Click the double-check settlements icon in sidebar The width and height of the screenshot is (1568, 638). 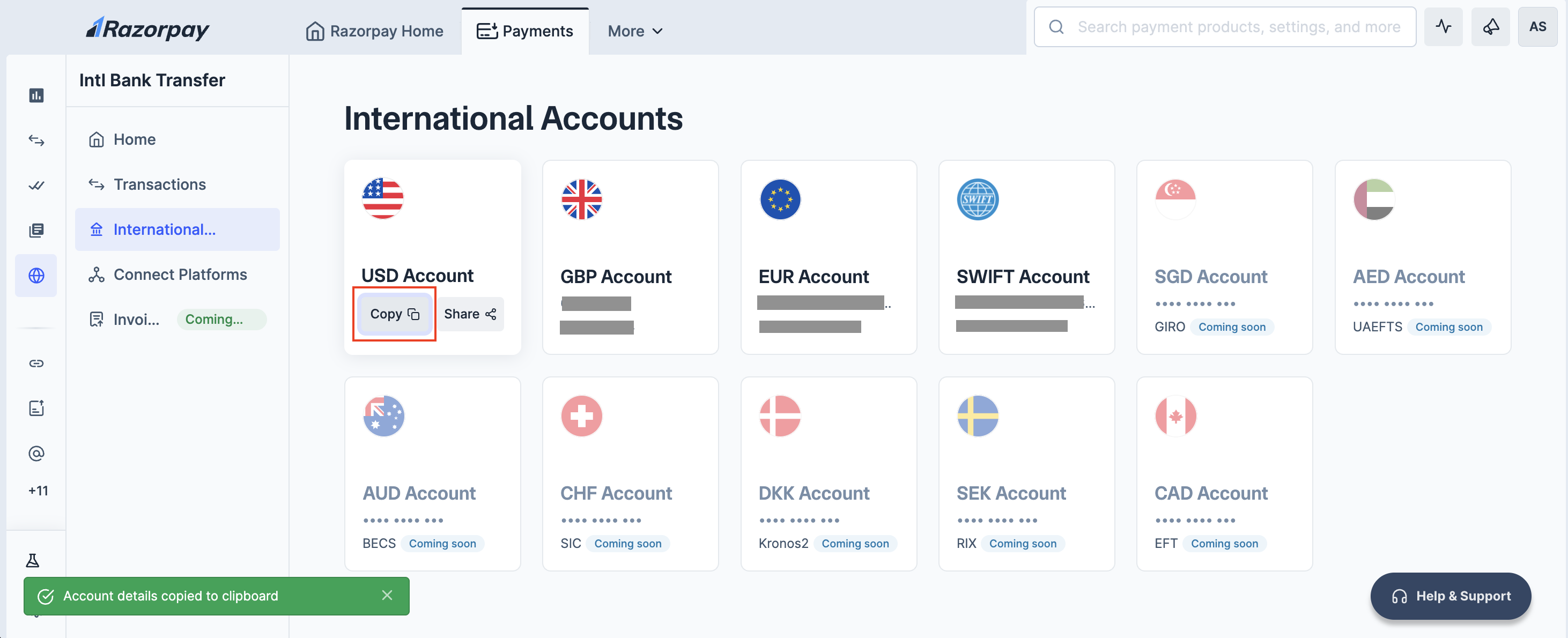(36, 186)
